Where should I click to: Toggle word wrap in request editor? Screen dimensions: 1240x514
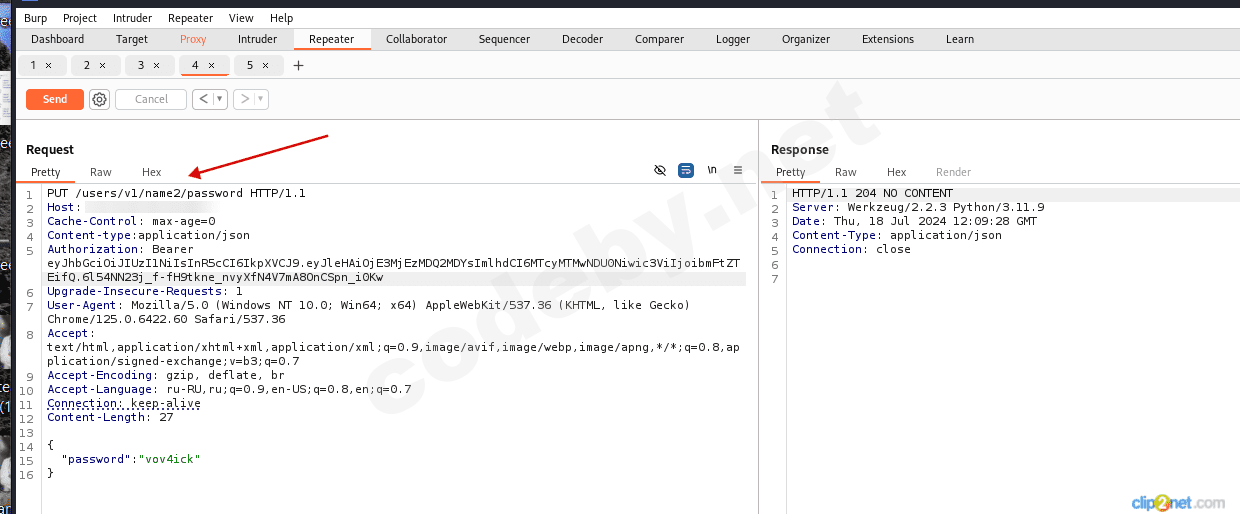(686, 171)
